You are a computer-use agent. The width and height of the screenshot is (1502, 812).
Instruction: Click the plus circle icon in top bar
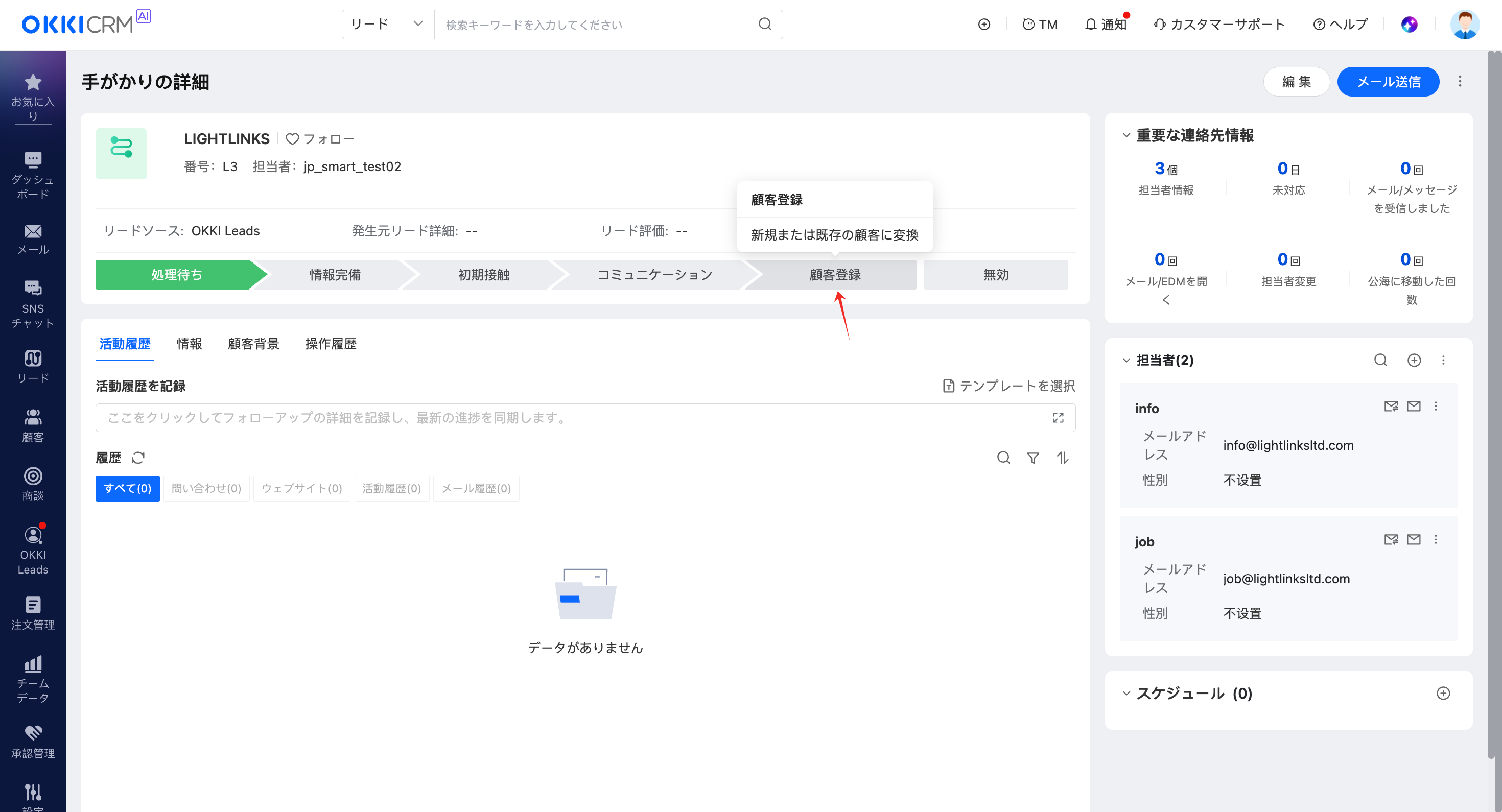pos(983,24)
